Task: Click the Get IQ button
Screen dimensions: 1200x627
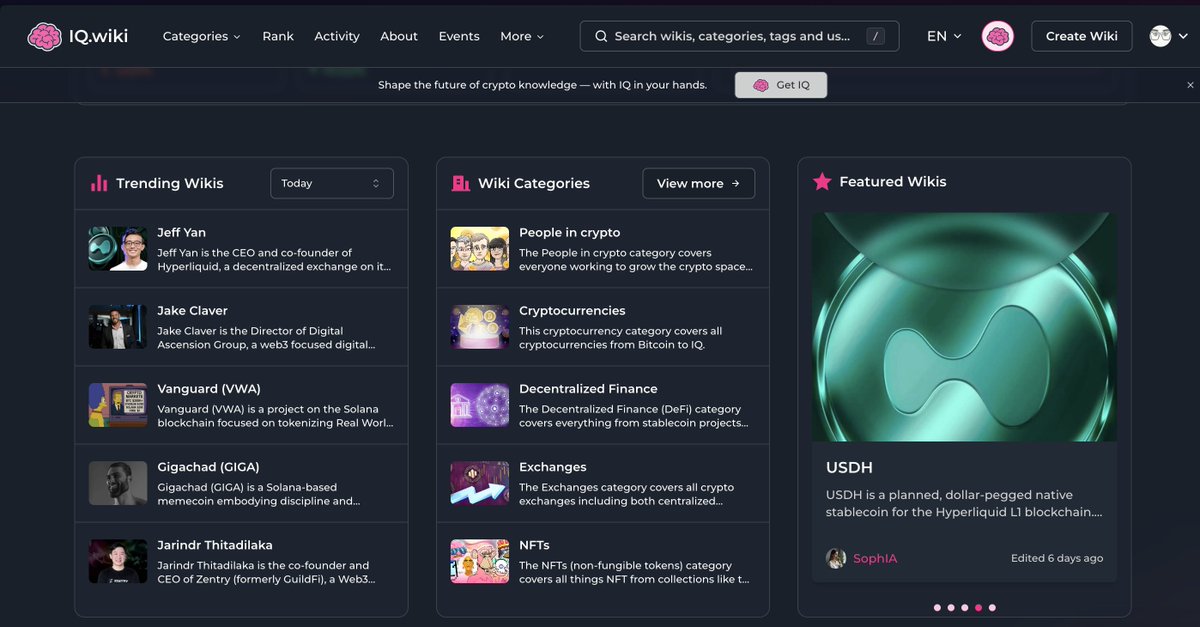Action: point(781,85)
